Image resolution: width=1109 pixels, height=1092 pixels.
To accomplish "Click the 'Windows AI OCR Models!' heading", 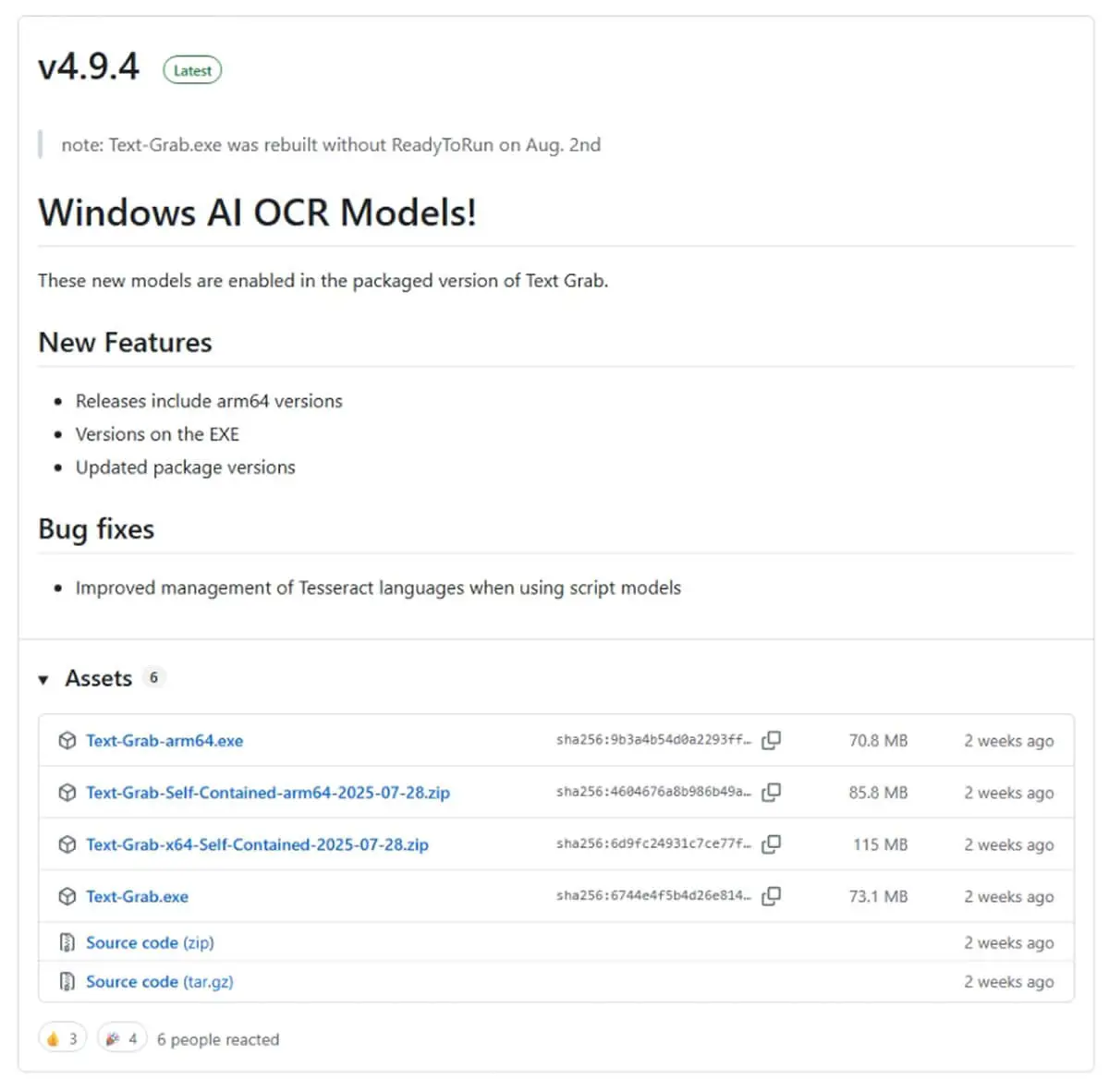I will tap(257, 212).
